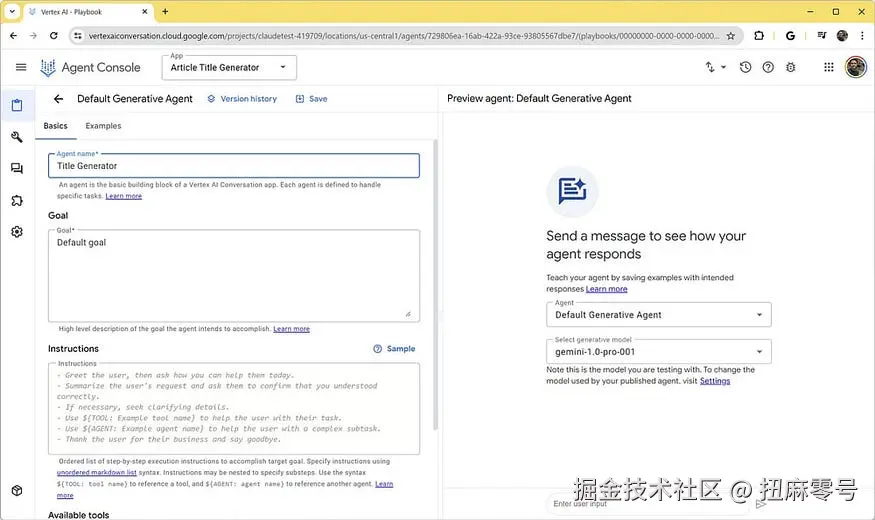
Task: Open the Google account avatar in Agent Console
Action: 855,68
